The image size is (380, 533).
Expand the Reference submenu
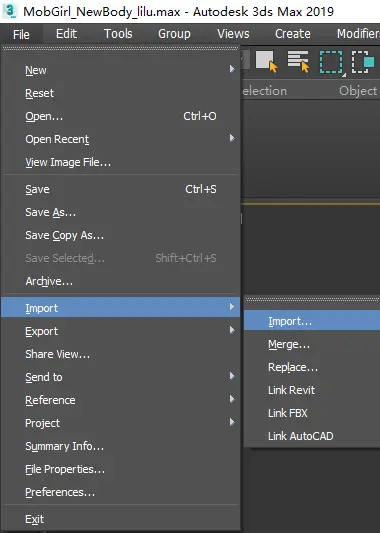point(121,400)
